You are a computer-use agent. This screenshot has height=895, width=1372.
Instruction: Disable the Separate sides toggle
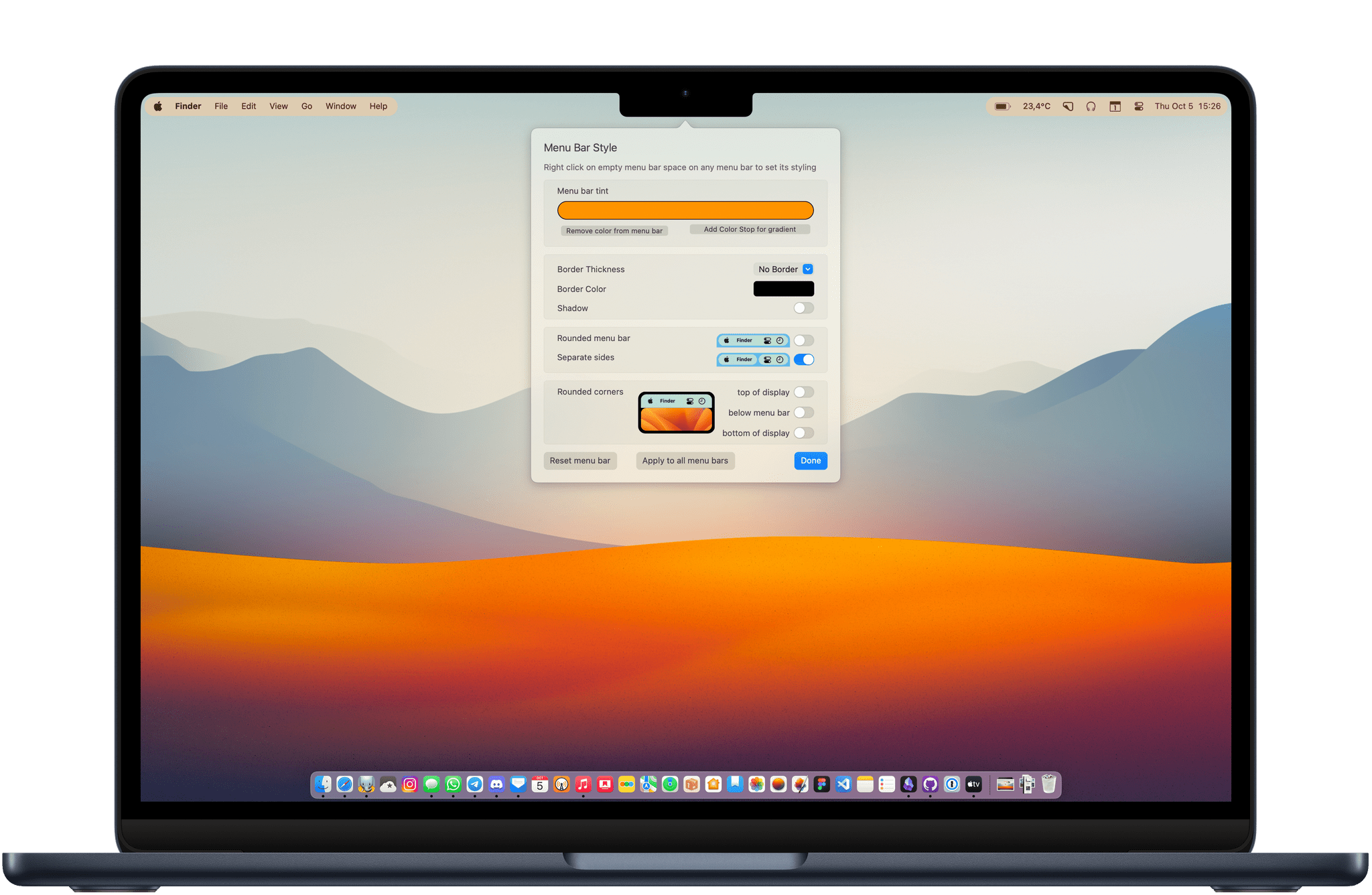[806, 358]
